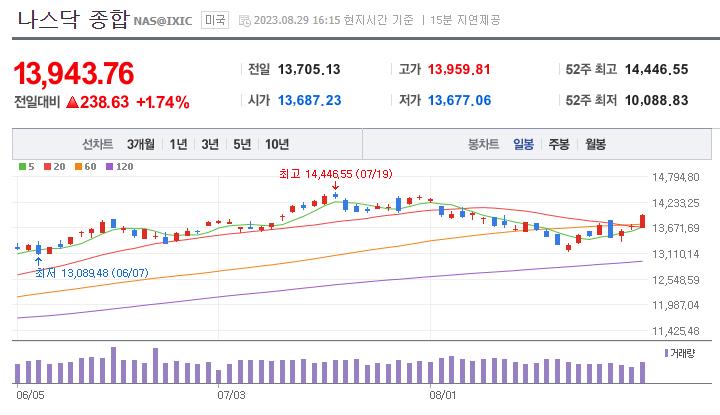
Task: Click the 봉차트 label
Action: 483,144
